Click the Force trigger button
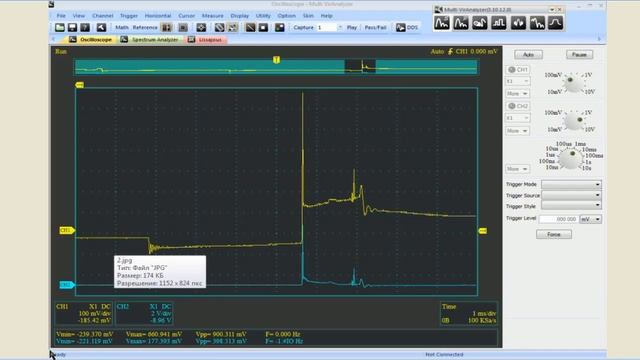640x360 pixels. 553,234
